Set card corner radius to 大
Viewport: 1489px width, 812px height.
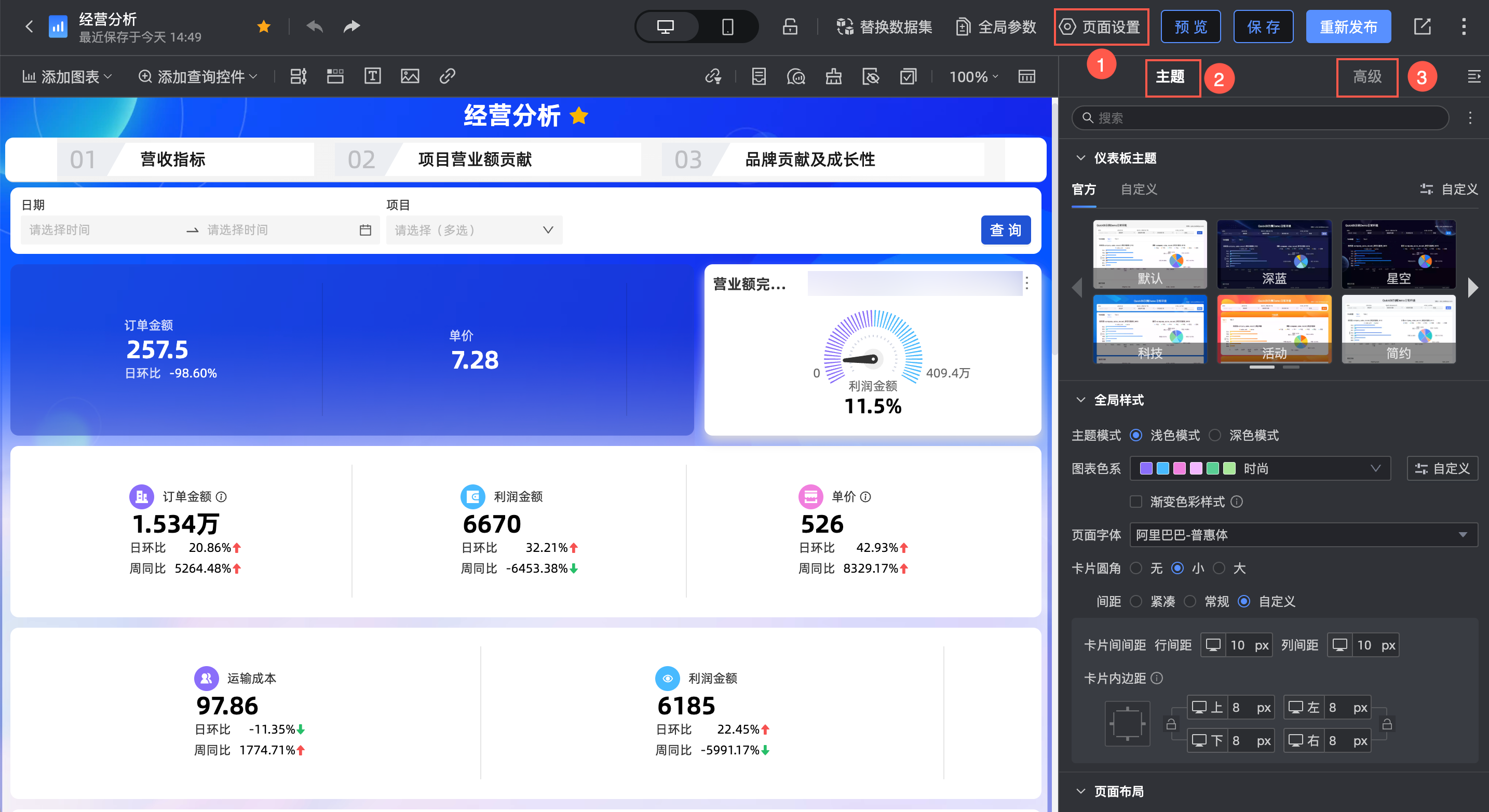1219,568
